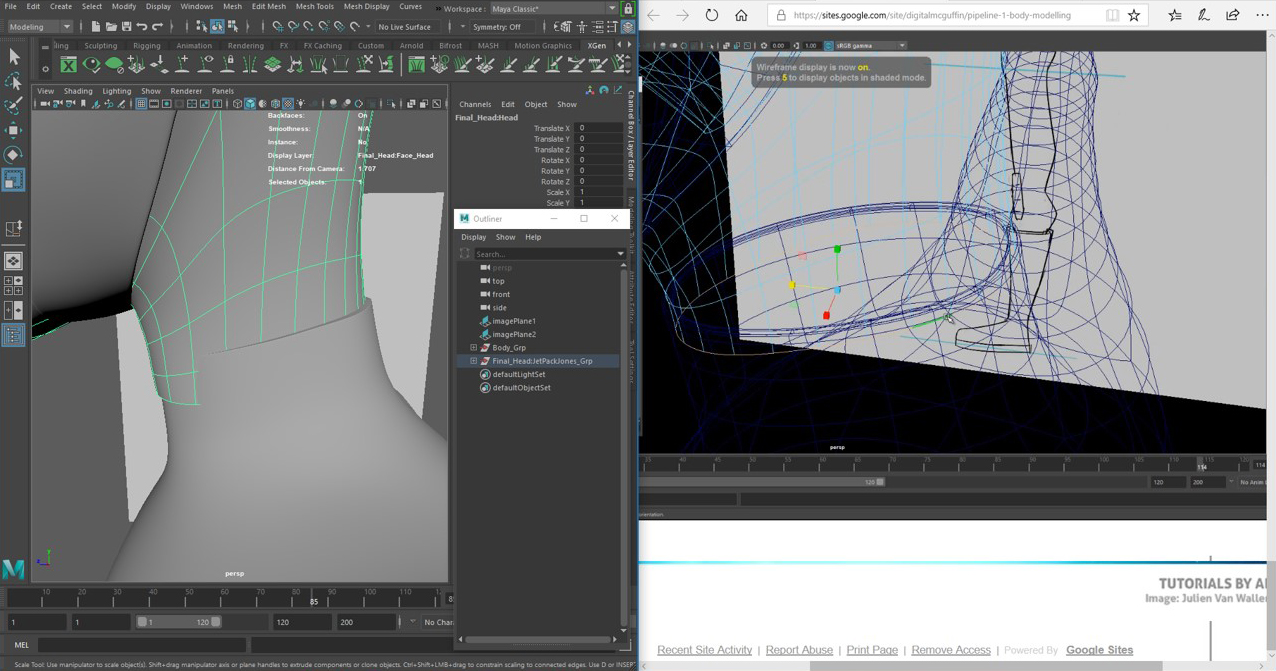Screen dimensions: 1276x671
Task: Click the Recent Site Activity link
Action: click(704, 650)
